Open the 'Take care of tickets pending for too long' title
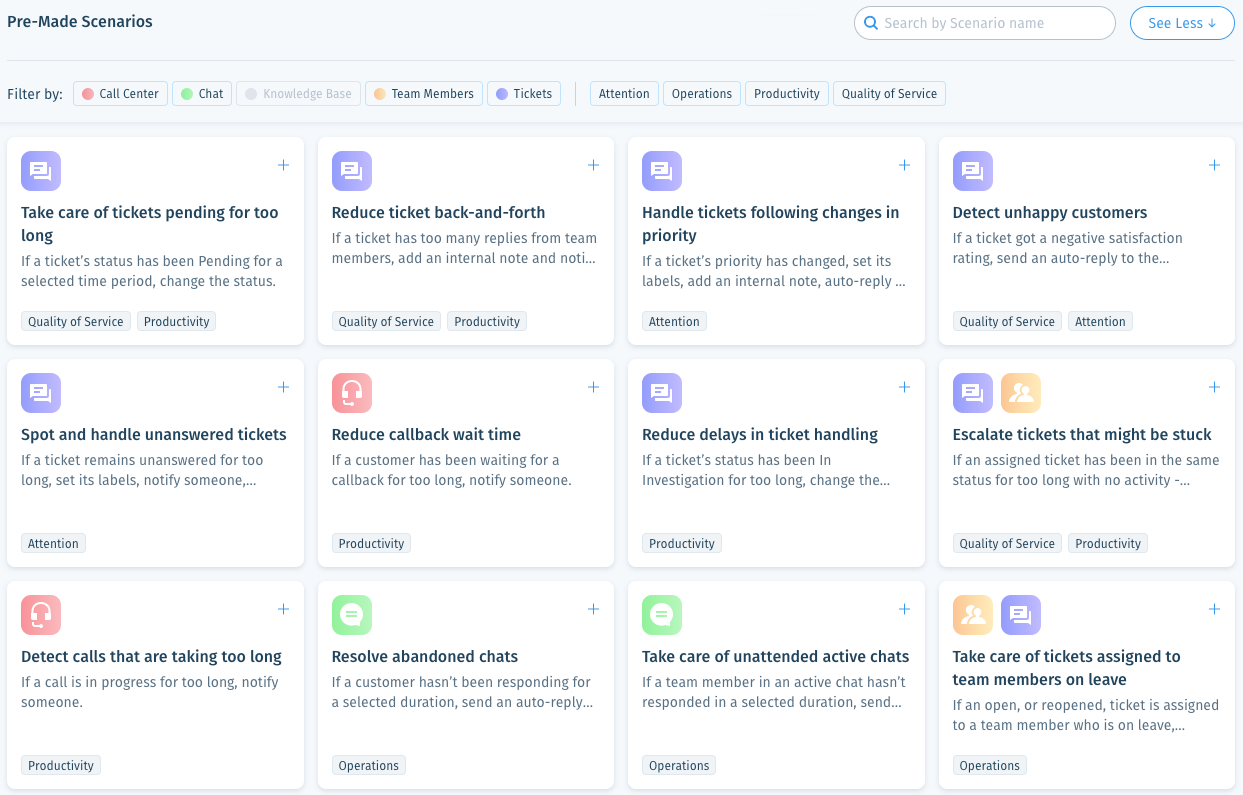Viewport: 1243px width, 795px height. click(x=150, y=224)
